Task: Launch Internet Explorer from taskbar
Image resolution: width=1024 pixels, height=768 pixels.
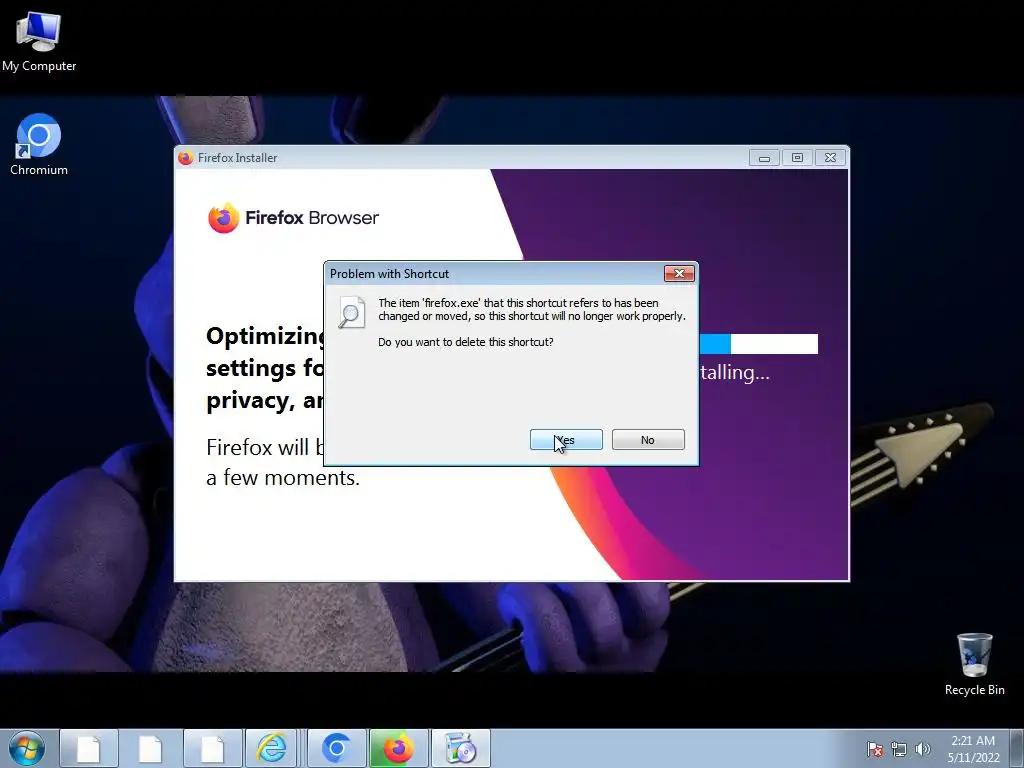Action: pyautogui.click(x=272, y=748)
